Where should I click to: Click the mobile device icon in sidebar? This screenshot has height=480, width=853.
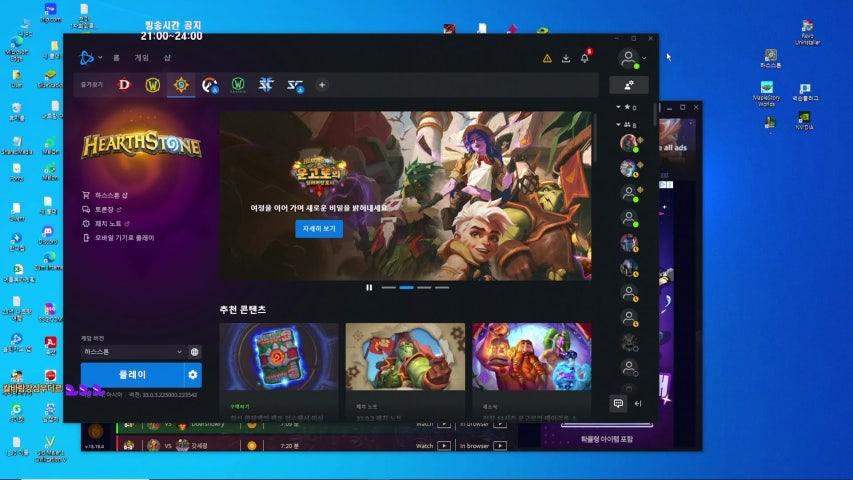86,238
